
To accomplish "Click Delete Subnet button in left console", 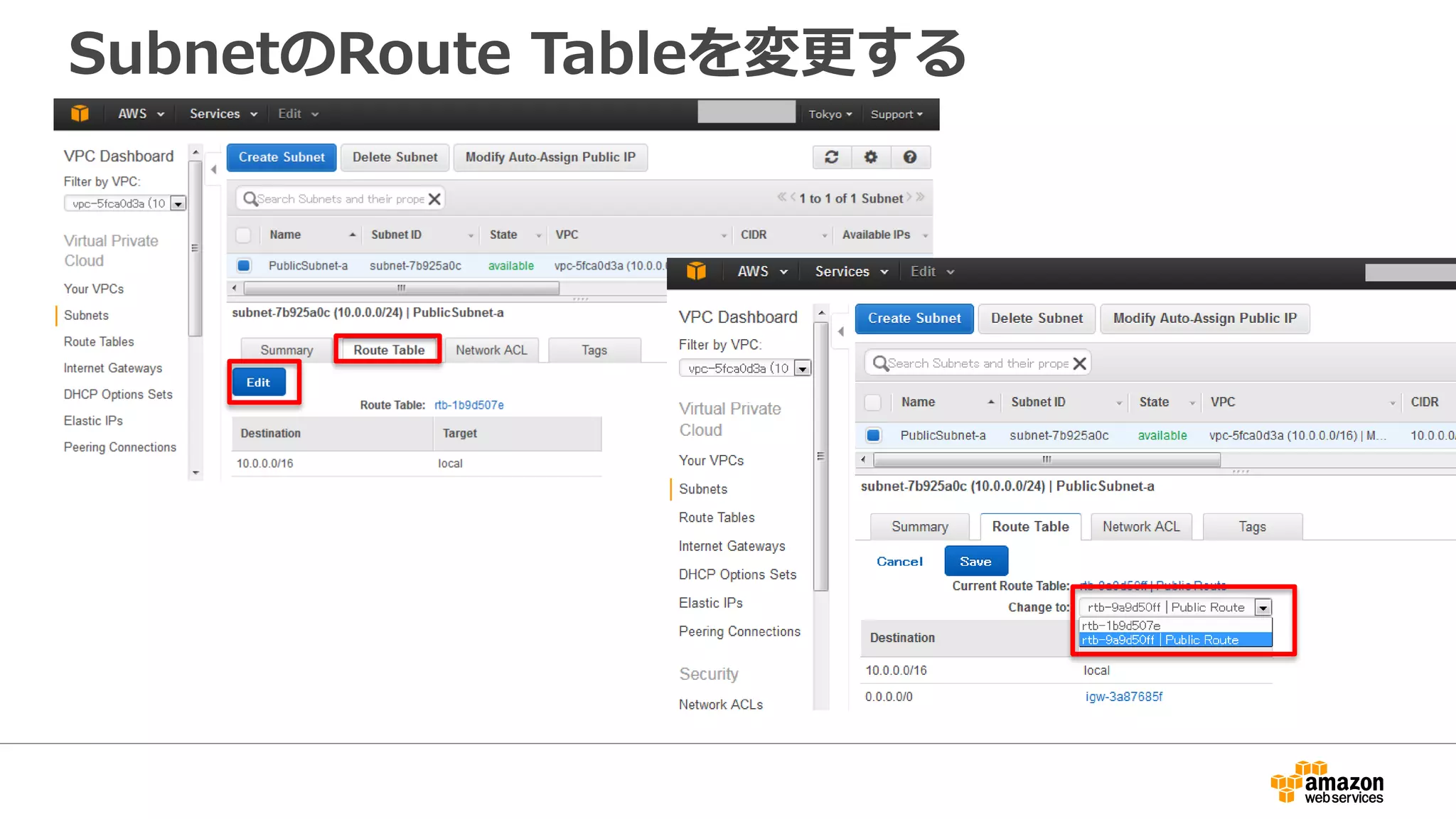I will (x=395, y=157).
